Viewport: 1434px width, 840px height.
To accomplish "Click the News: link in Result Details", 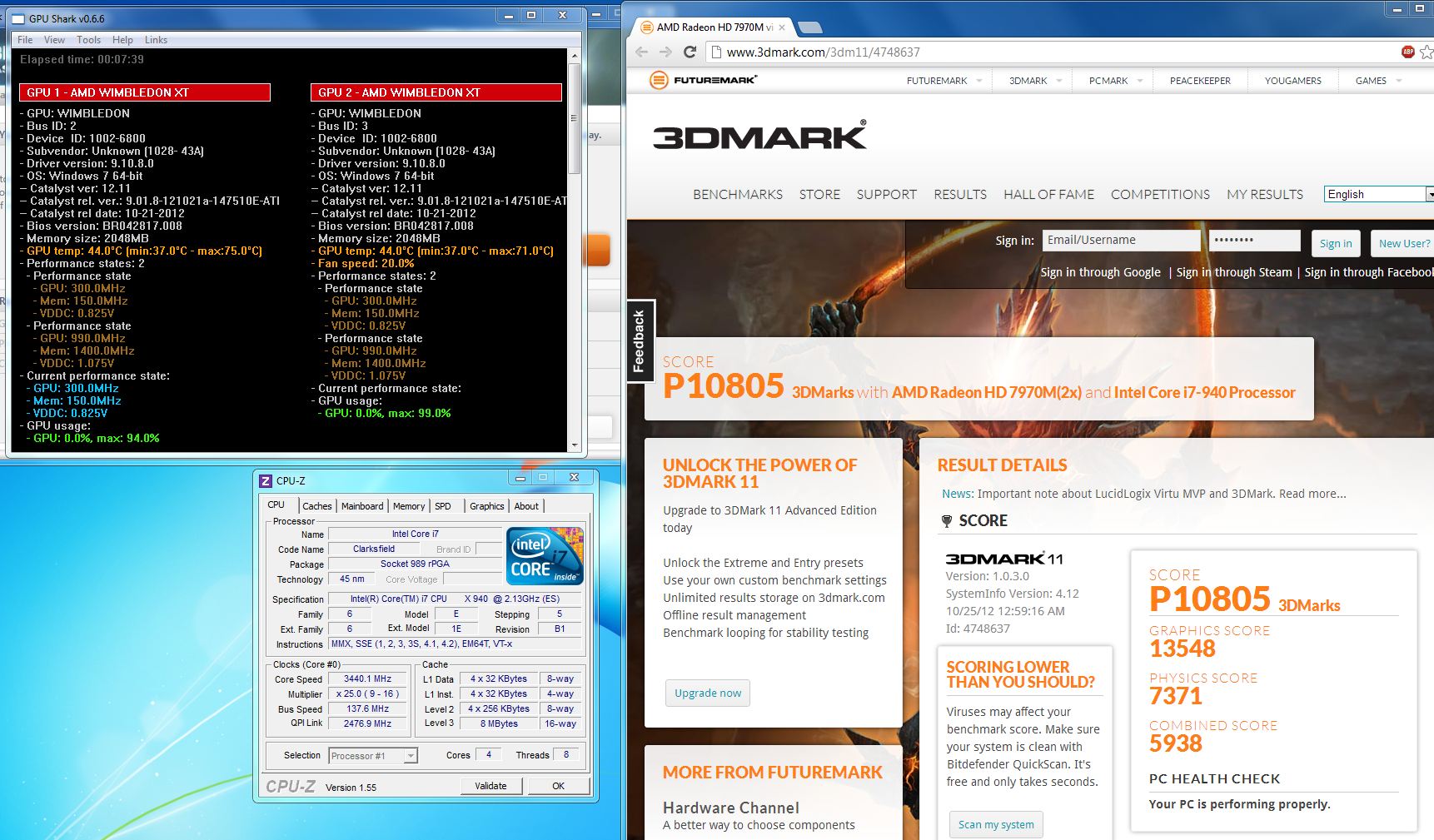I will tap(958, 494).
